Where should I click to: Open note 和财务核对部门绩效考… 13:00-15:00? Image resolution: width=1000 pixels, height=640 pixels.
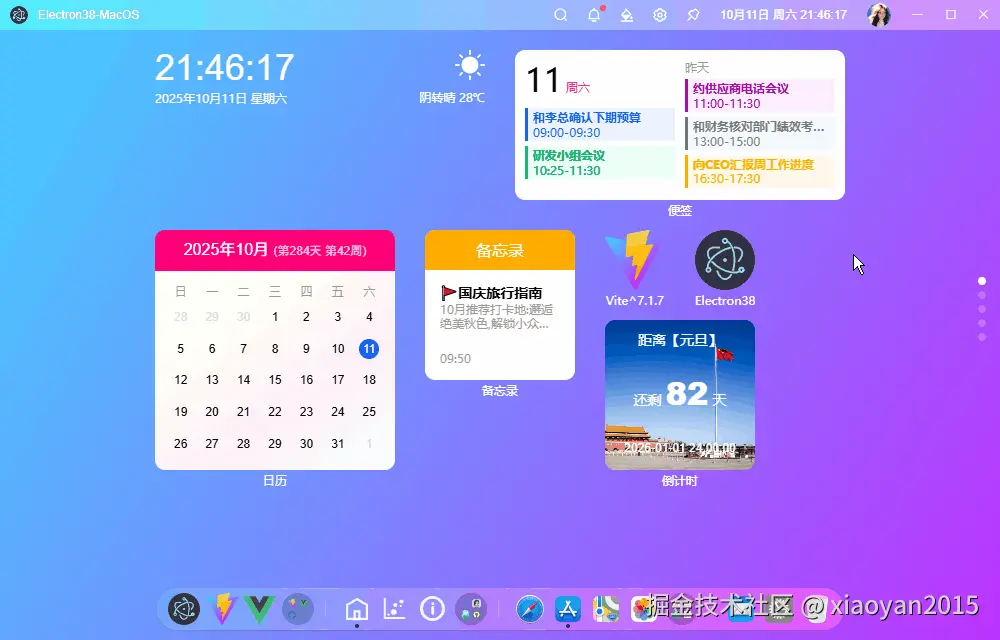pos(760,133)
